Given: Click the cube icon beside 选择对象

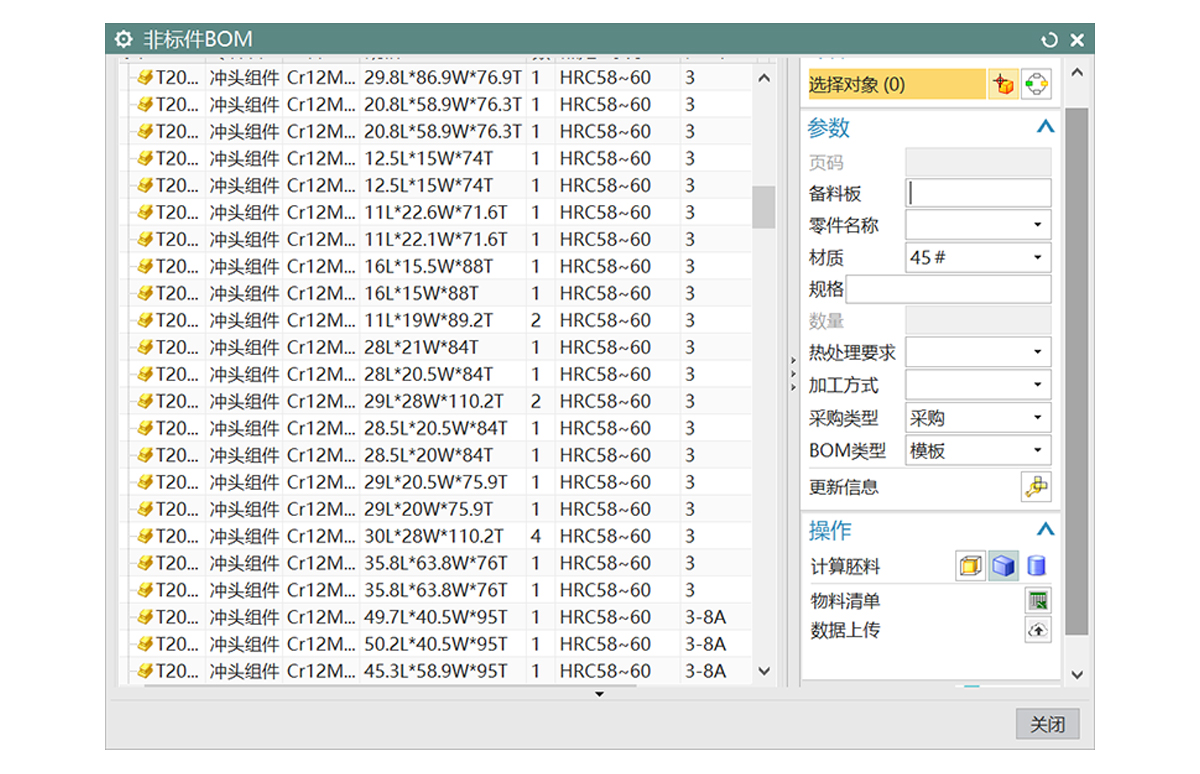Looking at the screenshot, I should coord(1003,85).
